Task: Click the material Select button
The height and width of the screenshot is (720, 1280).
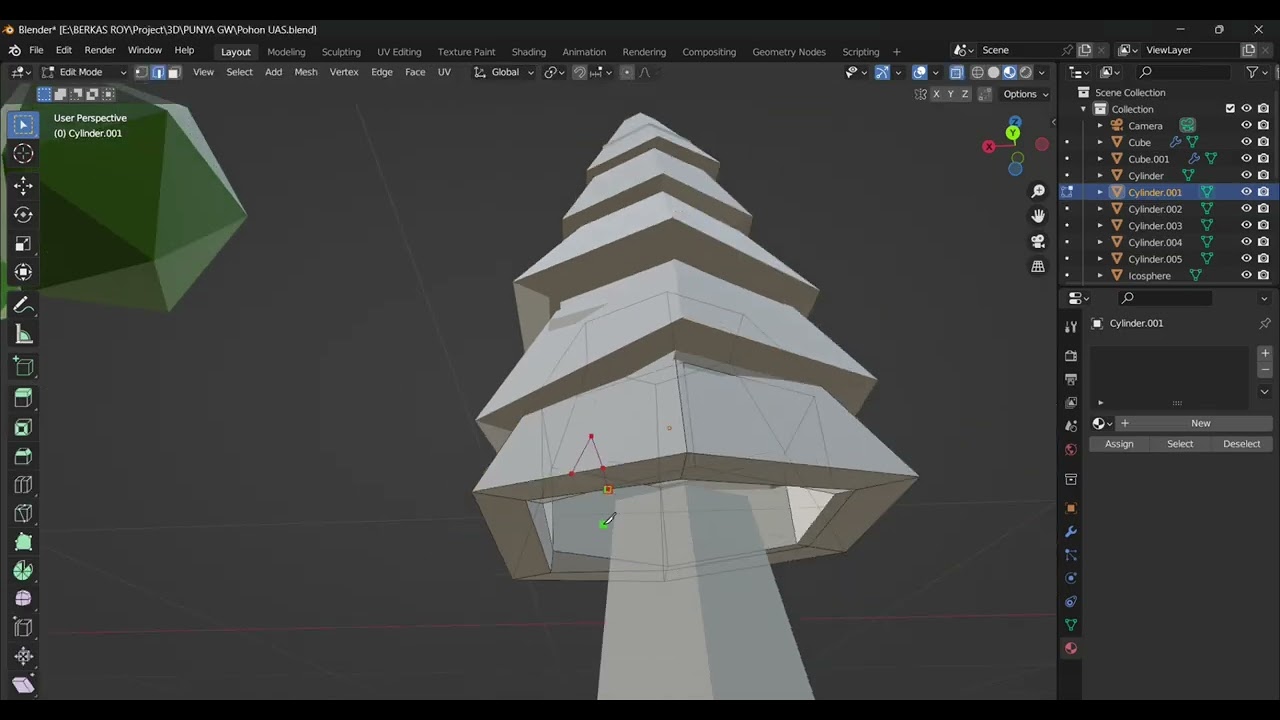Action: pos(1180,444)
